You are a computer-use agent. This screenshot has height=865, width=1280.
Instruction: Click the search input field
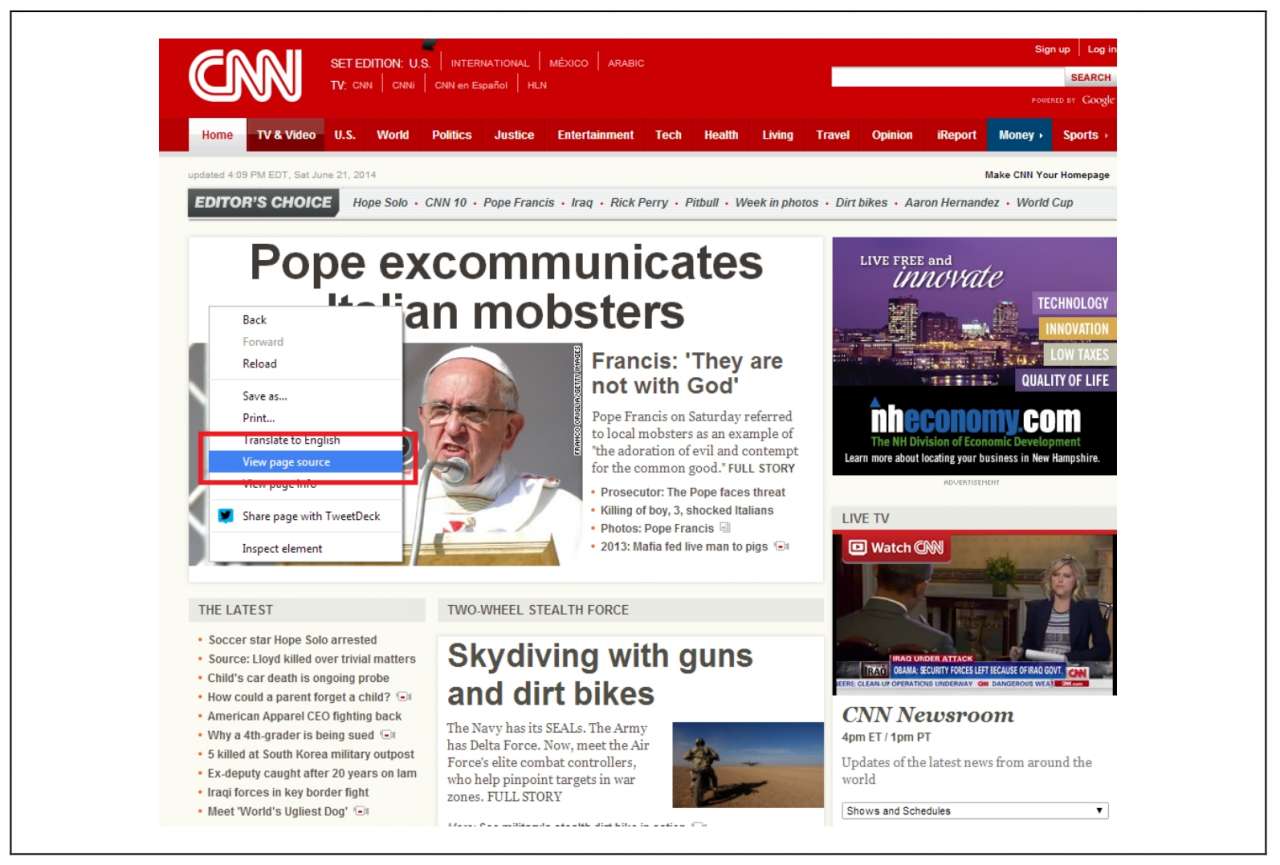point(947,77)
